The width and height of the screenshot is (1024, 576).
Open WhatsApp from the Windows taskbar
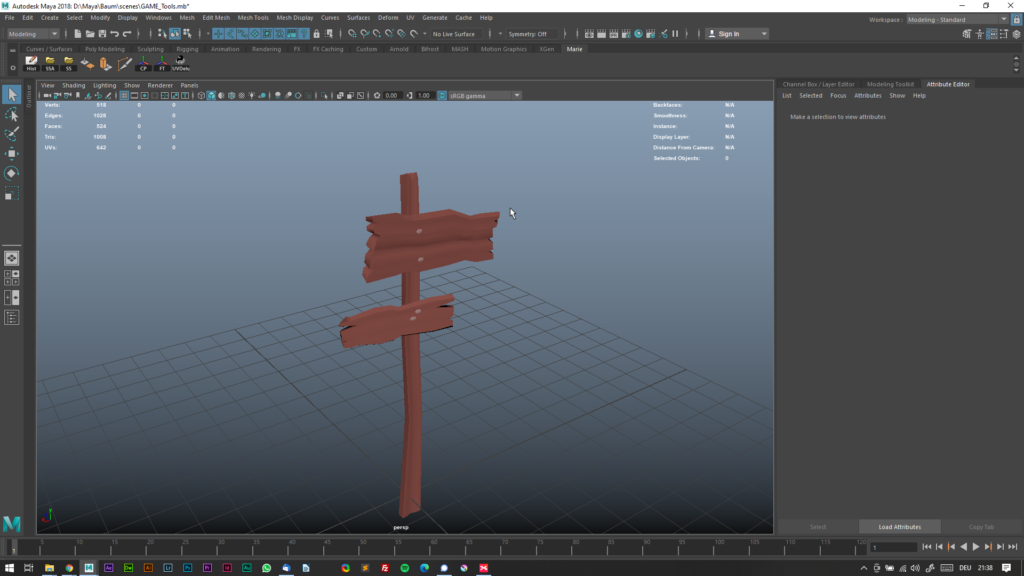(x=266, y=568)
